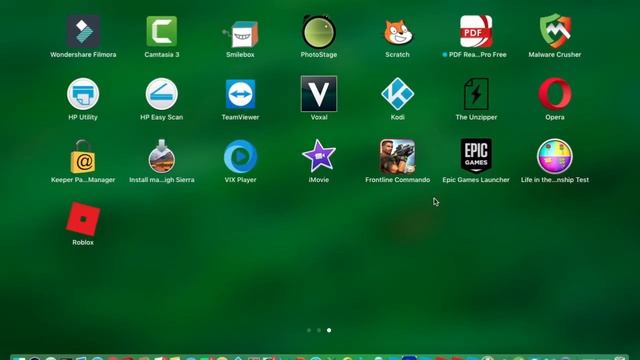Open Epic Games Launcher

(x=476, y=156)
